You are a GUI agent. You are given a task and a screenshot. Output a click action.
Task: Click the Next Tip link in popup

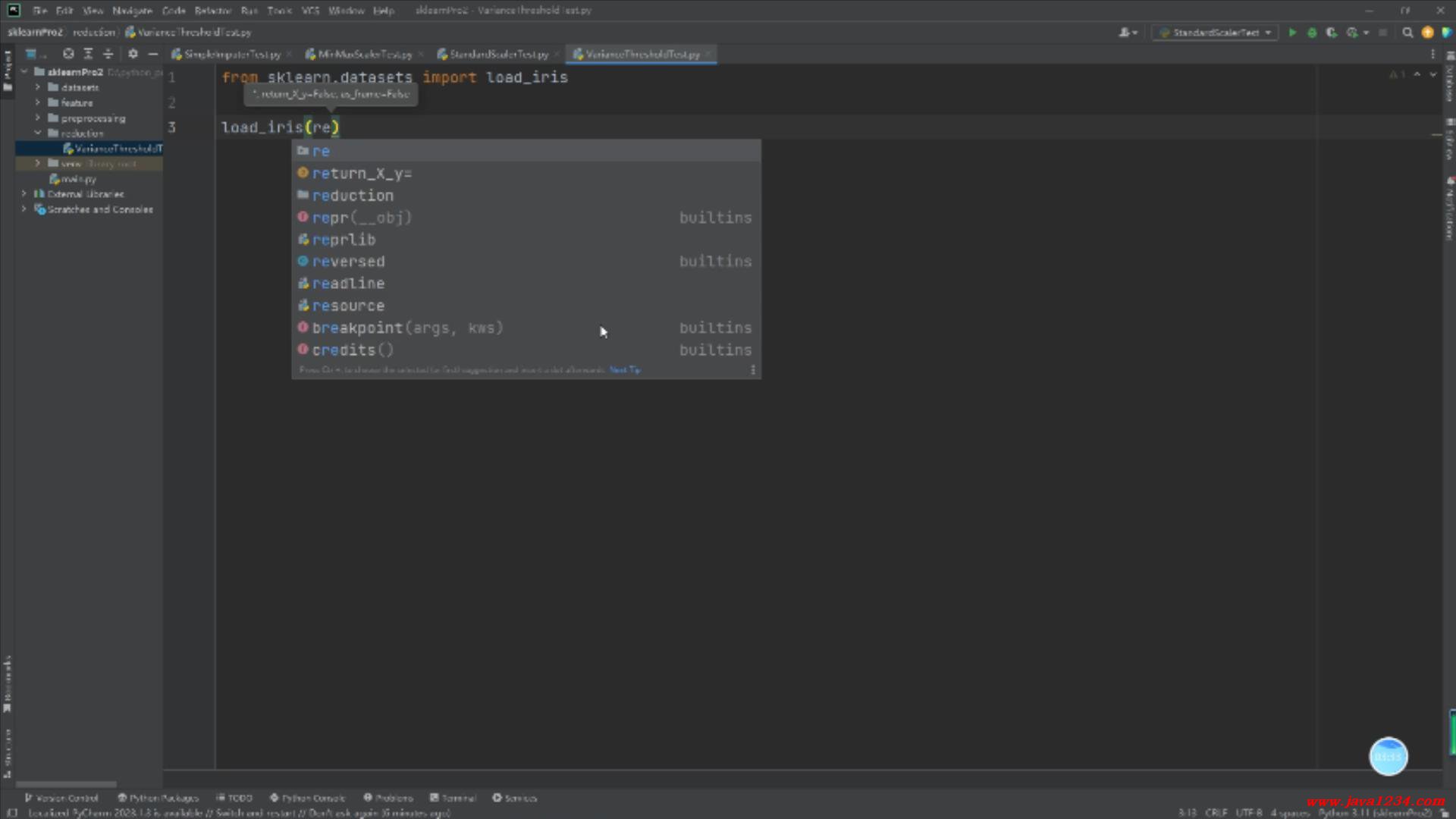click(625, 370)
